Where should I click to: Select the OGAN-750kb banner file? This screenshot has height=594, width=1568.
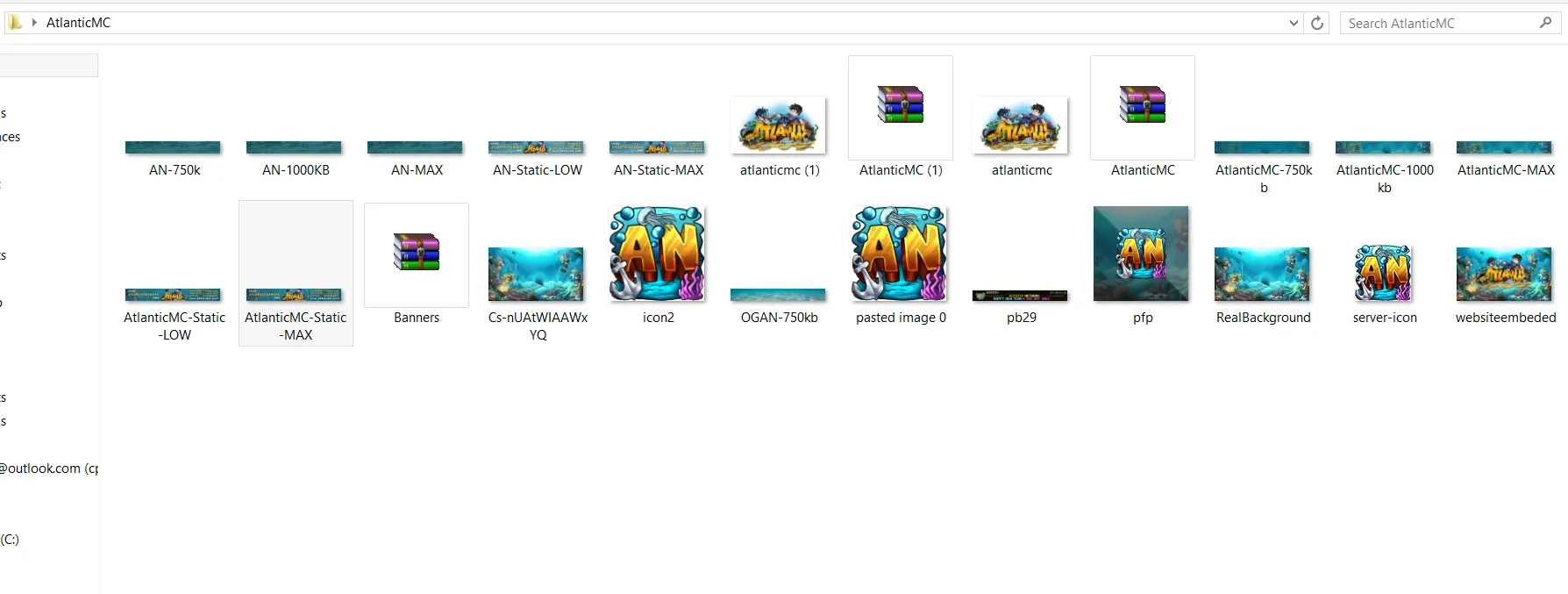coord(779,295)
